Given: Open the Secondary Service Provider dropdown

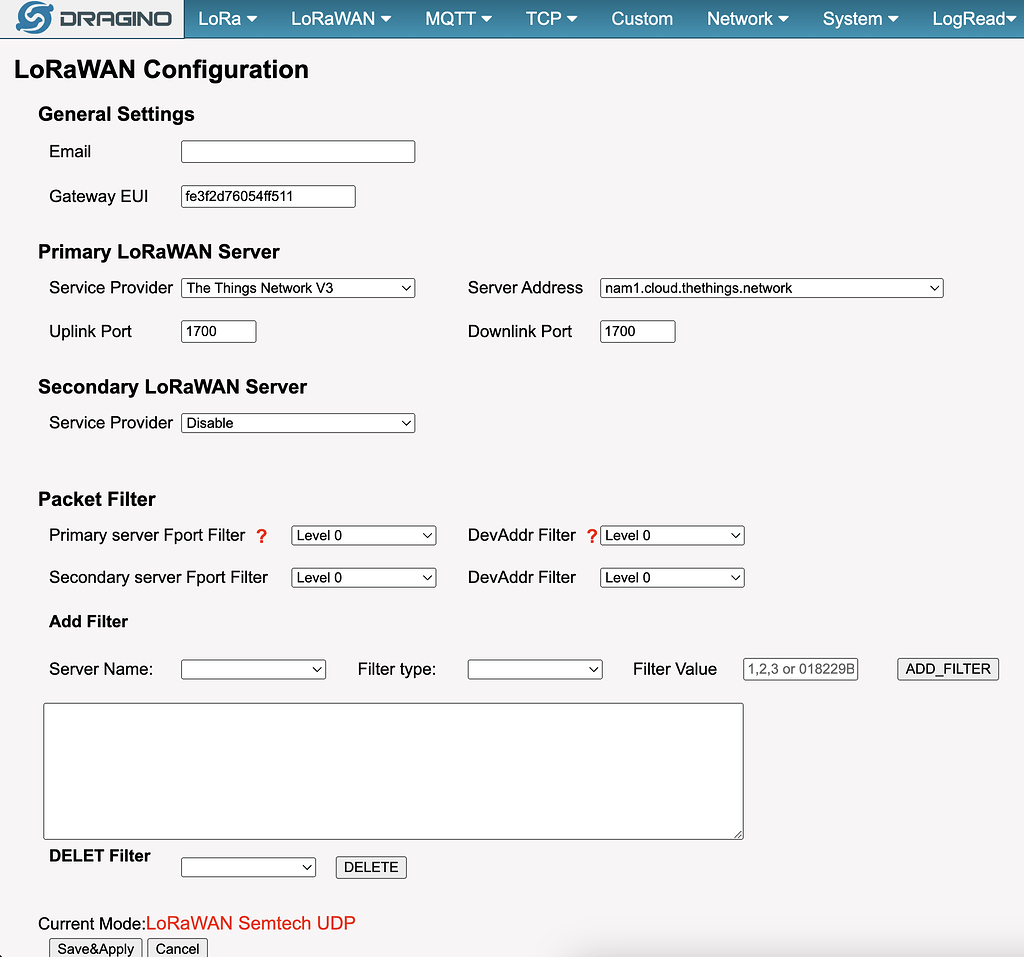Looking at the screenshot, I should [x=297, y=422].
